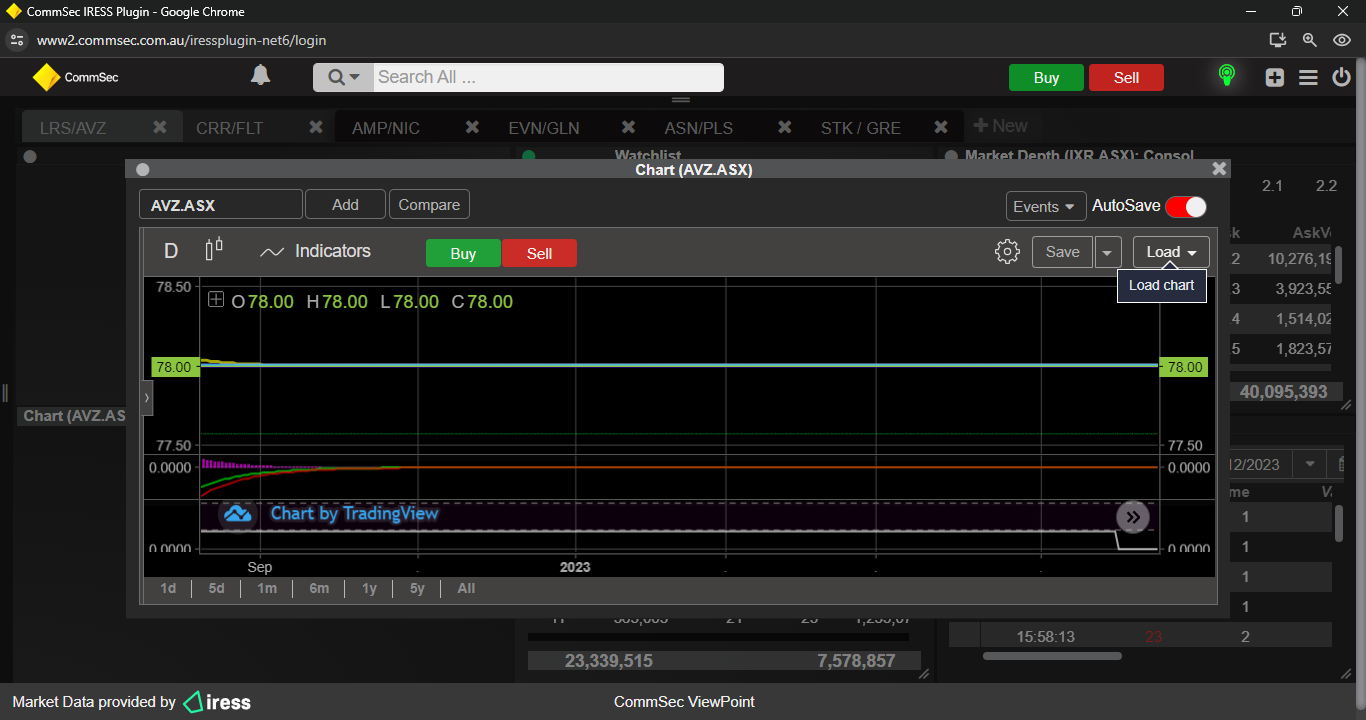The width and height of the screenshot is (1366, 720).
Task: Click the AVZ.ASX symbol input field
Action: coord(221,205)
